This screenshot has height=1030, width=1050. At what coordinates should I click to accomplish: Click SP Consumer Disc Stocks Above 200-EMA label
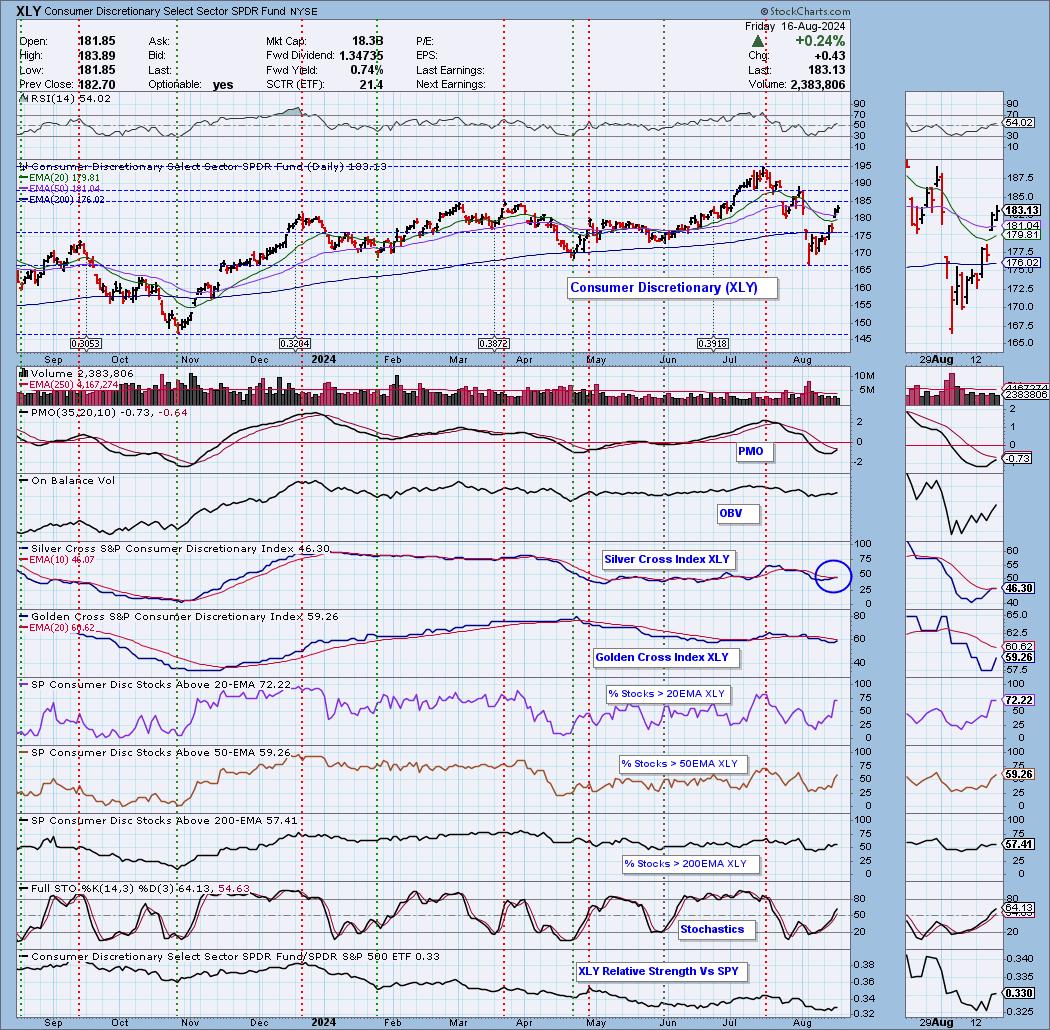coord(158,821)
